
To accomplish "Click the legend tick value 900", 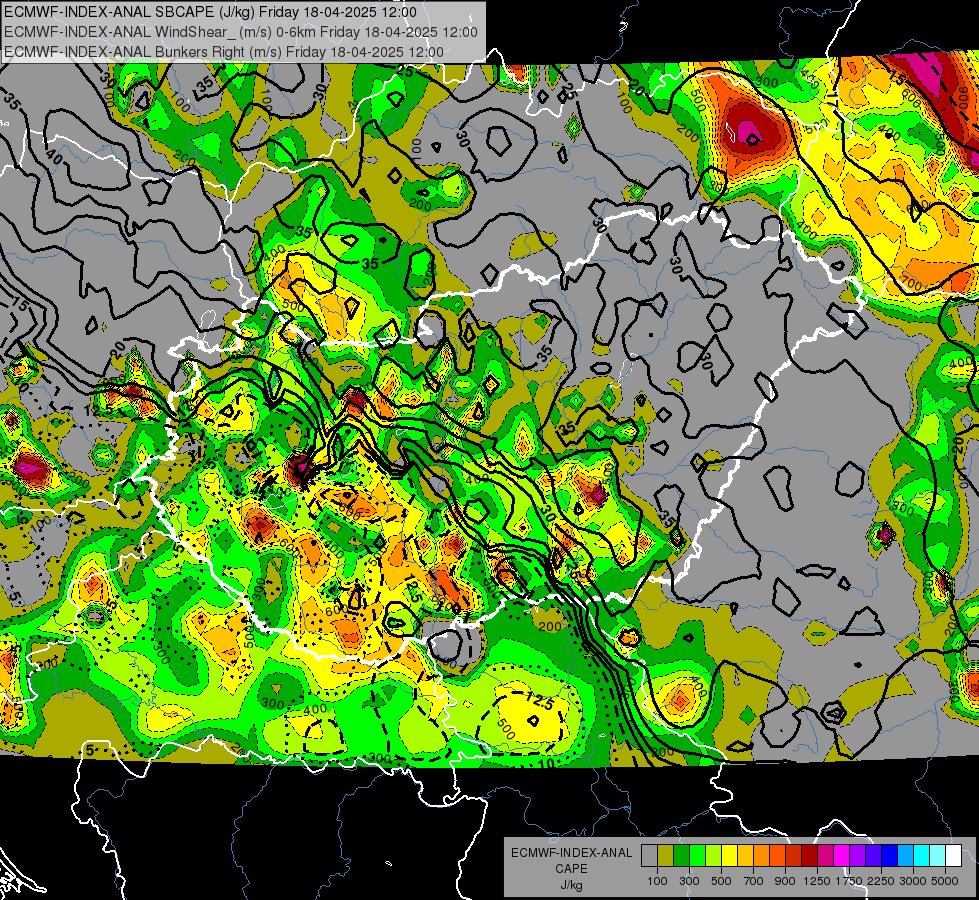I will tap(785, 881).
